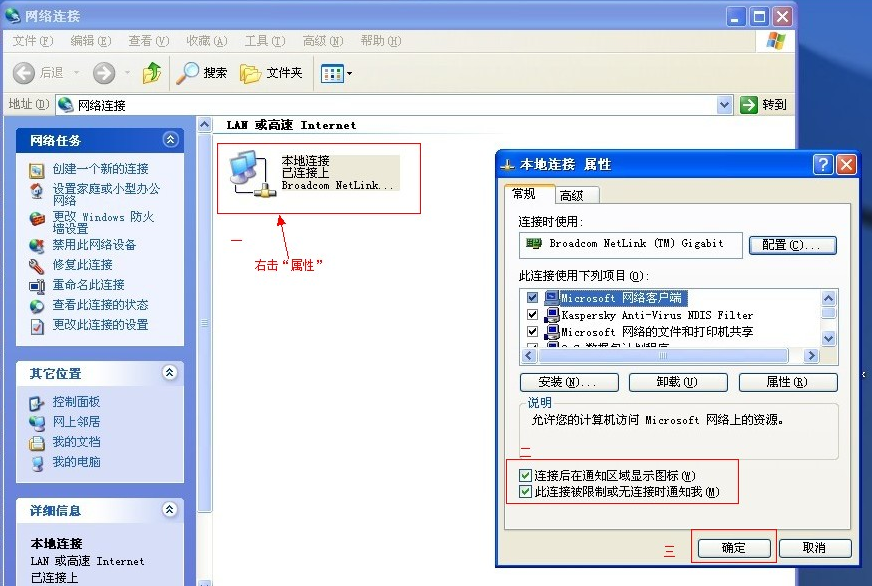Collapse the 其它位置 panel section
The image size is (872, 586).
click(x=170, y=373)
